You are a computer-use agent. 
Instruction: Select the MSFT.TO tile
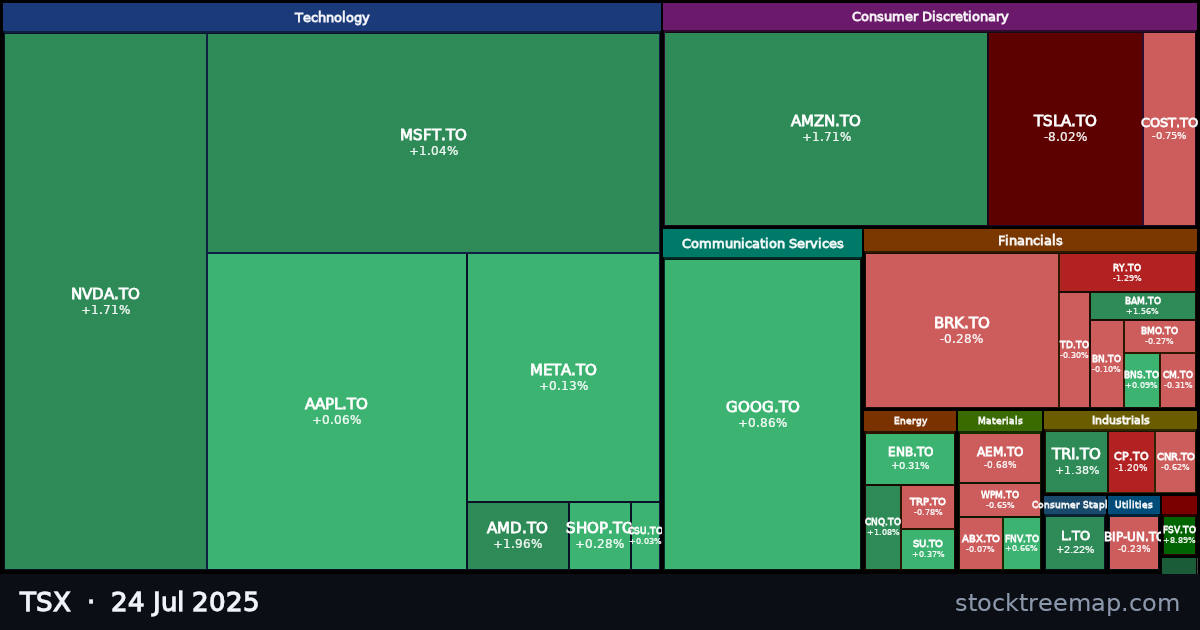pos(433,143)
